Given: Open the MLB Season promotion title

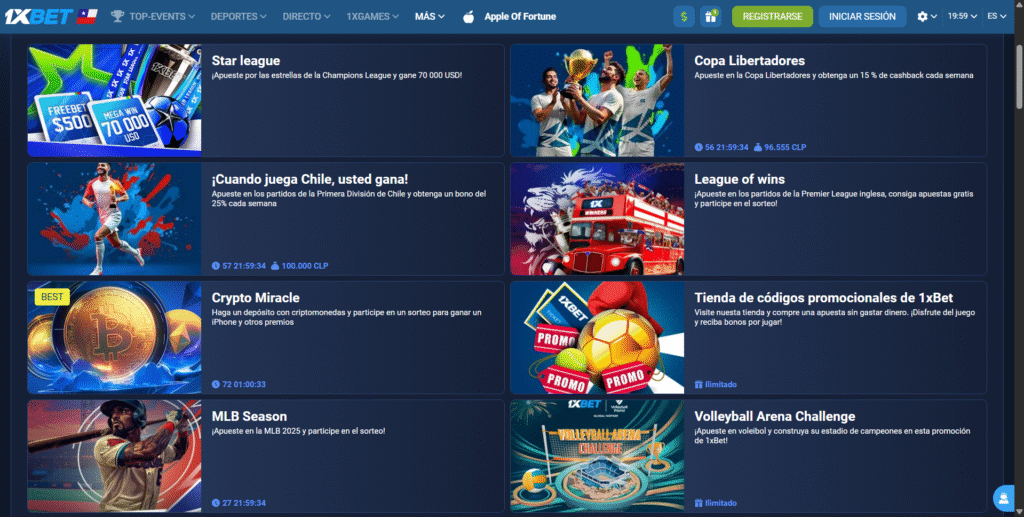Looking at the screenshot, I should (249, 416).
